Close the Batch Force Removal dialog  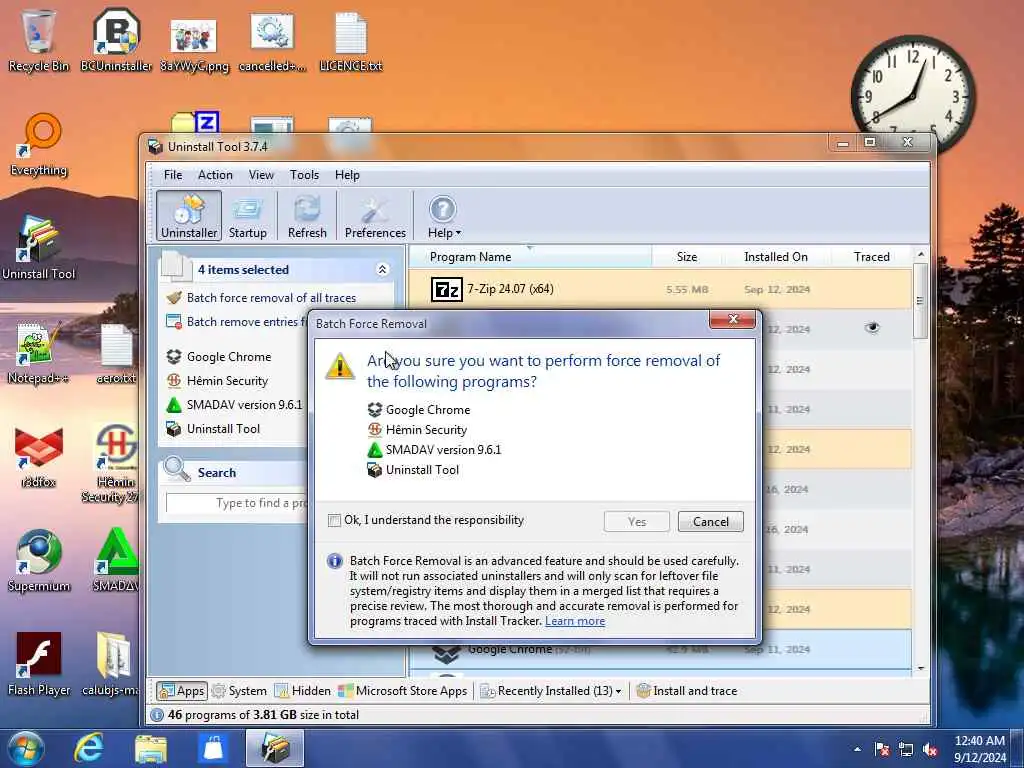pos(732,319)
